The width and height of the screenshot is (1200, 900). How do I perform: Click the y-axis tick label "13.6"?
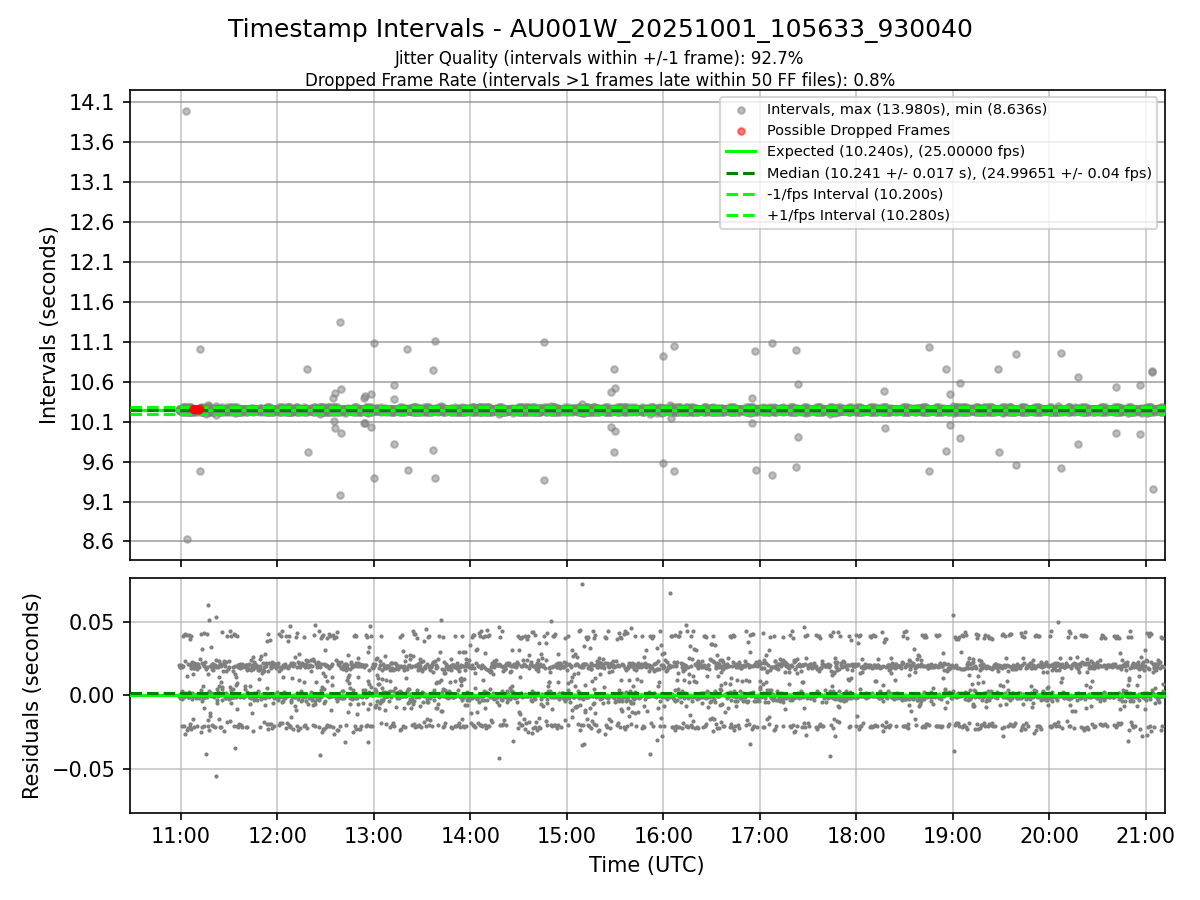(x=94, y=143)
